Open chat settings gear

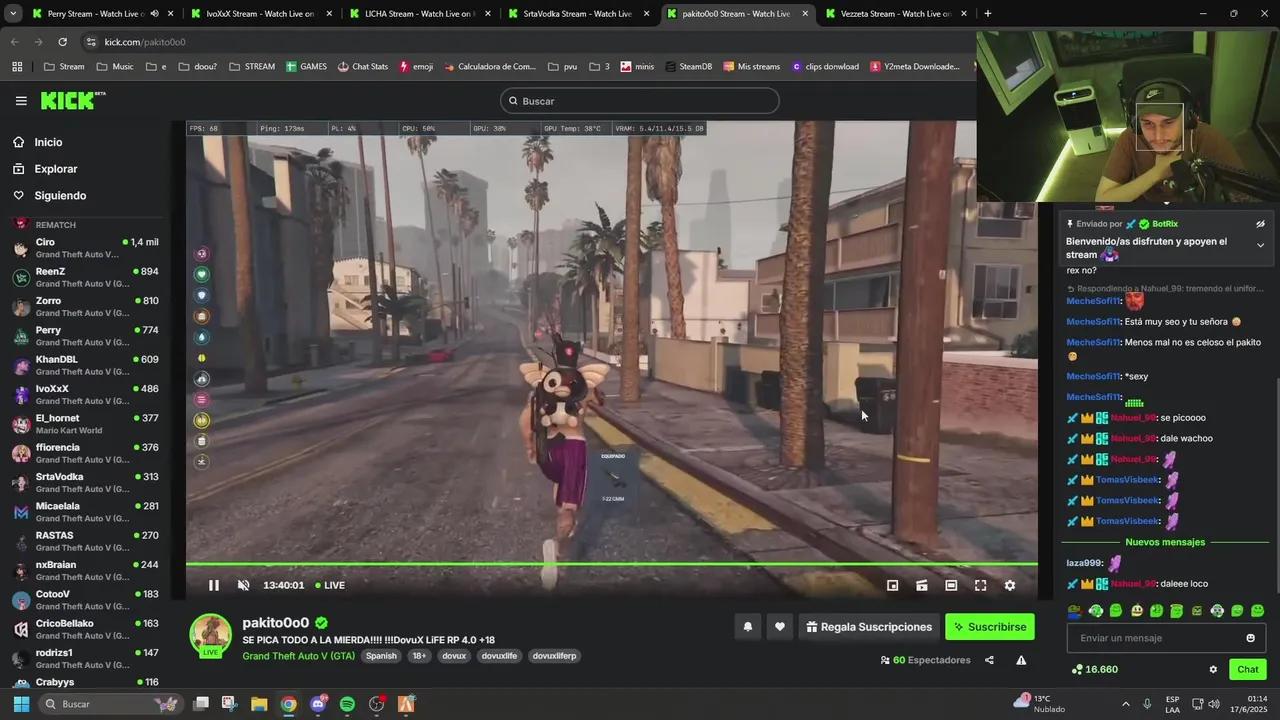point(1213,669)
